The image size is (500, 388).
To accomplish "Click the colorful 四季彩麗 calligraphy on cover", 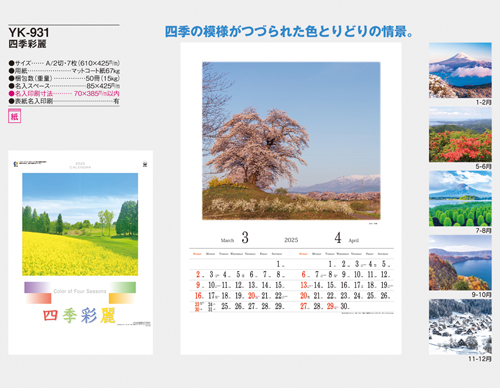I will point(79,315).
